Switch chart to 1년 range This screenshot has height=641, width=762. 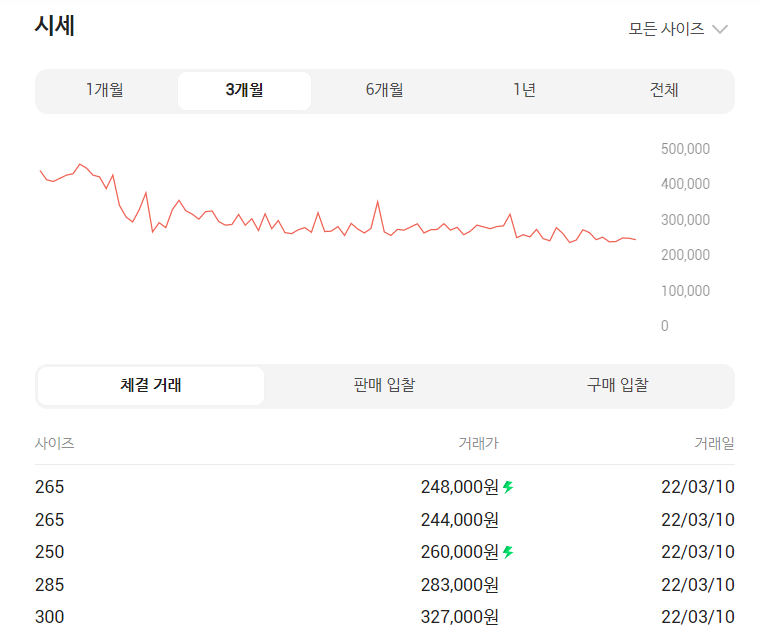[524, 90]
